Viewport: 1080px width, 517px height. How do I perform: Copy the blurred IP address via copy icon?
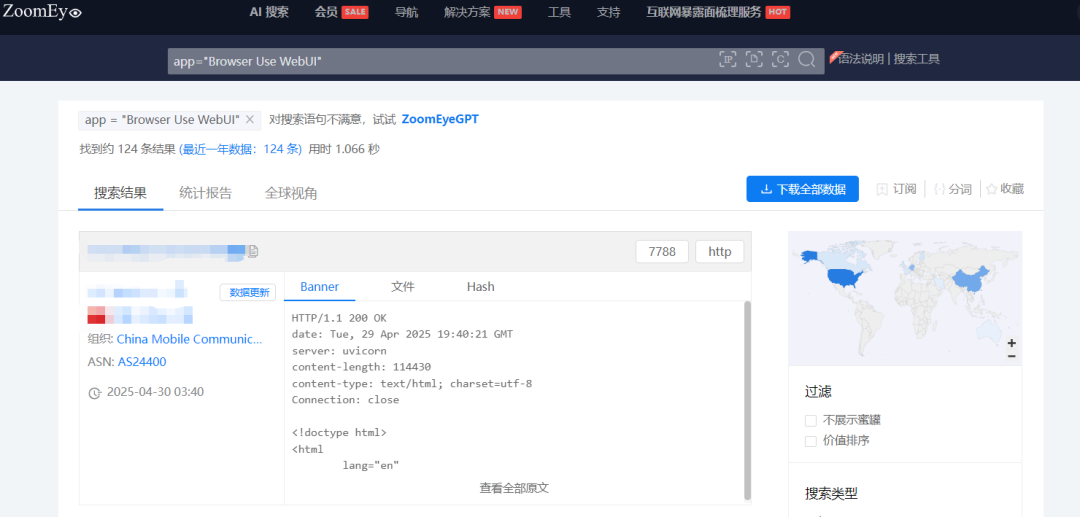(x=253, y=251)
